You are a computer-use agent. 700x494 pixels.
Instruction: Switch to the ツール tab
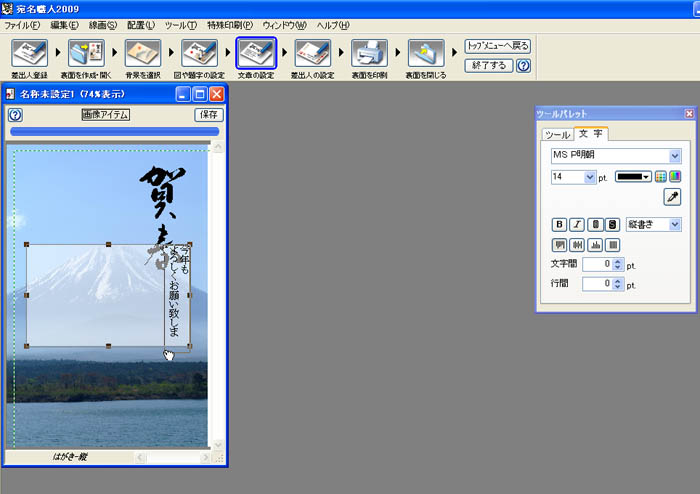coord(557,135)
